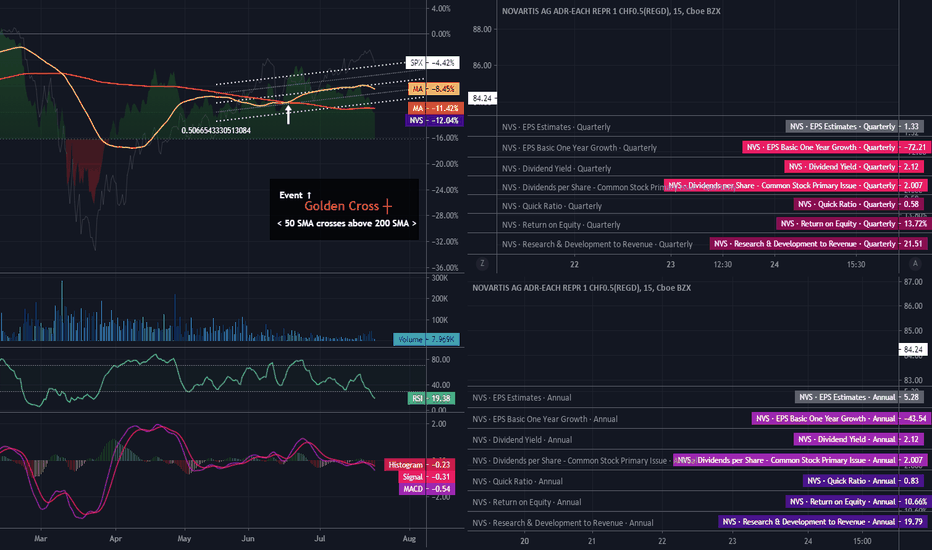
Task: Select 'NVS · Research & Development to Revenue · Annual' legend
Action: tap(562, 523)
